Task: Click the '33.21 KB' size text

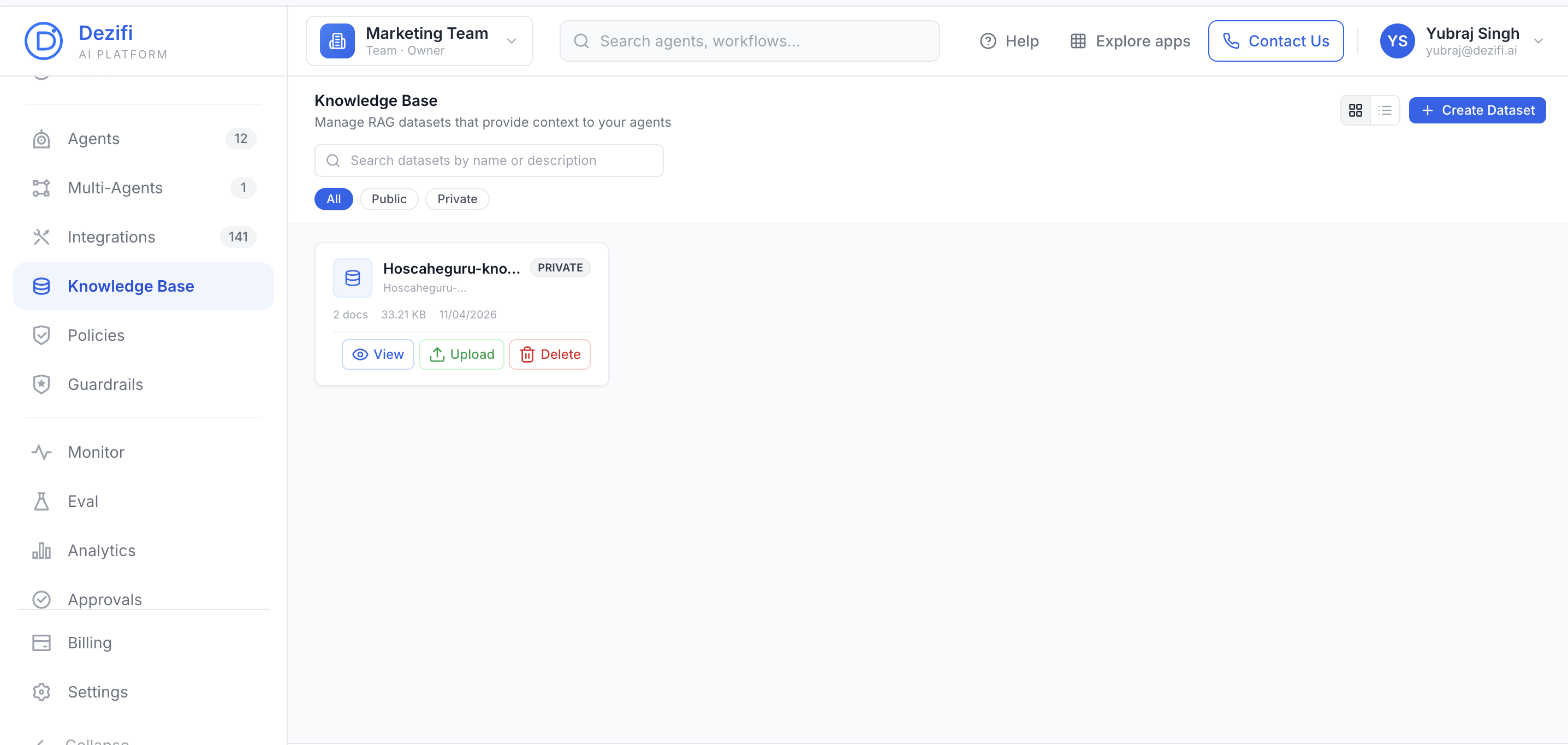Action: pyautogui.click(x=403, y=315)
